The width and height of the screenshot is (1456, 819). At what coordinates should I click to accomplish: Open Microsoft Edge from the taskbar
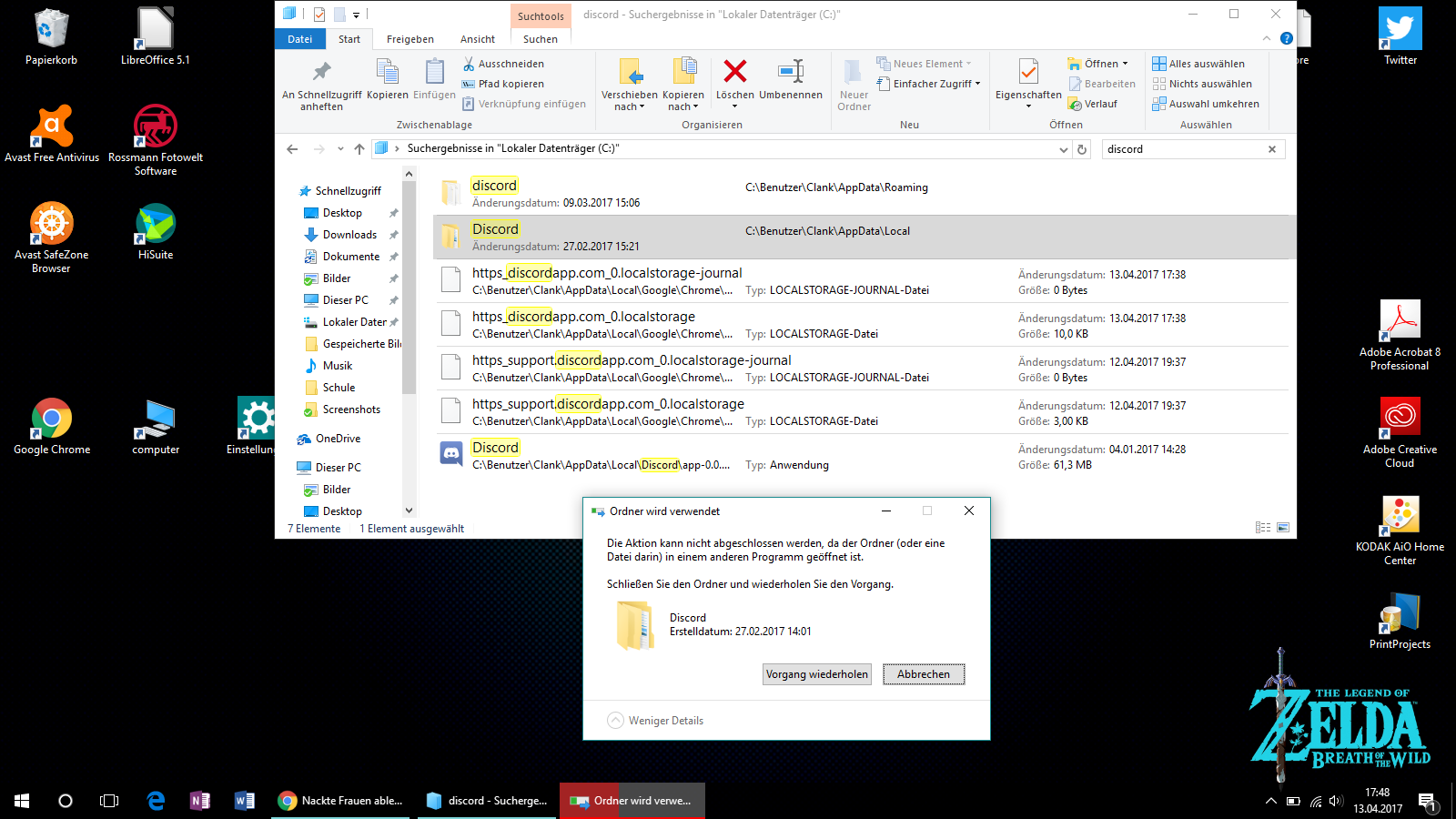(x=156, y=801)
